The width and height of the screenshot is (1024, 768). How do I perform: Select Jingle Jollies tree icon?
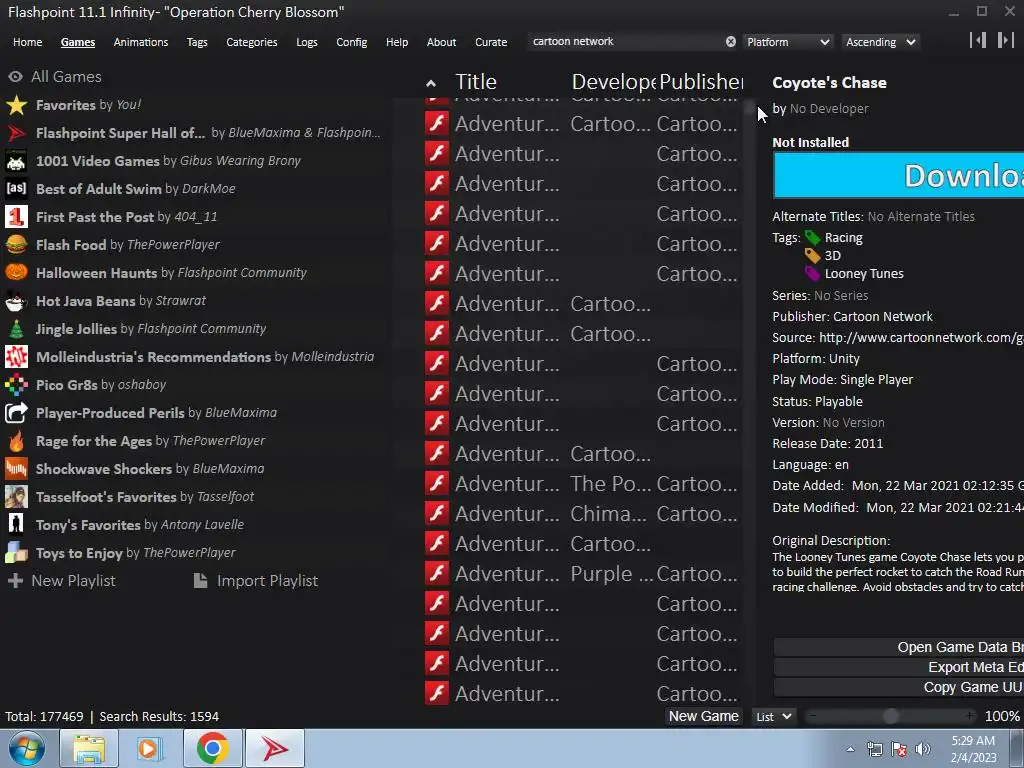click(16, 328)
